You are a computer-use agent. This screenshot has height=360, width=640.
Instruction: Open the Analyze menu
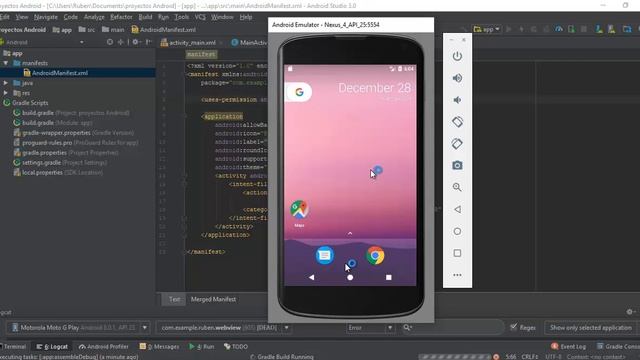(x=94, y=17)
